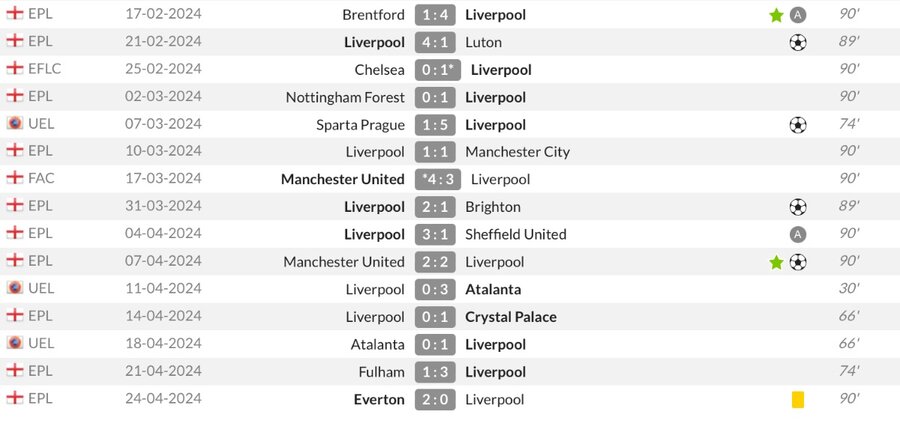900x432 pixels.
Task: Click the assist icon in the Brentford vs Liverpool row
Action: 798,15
